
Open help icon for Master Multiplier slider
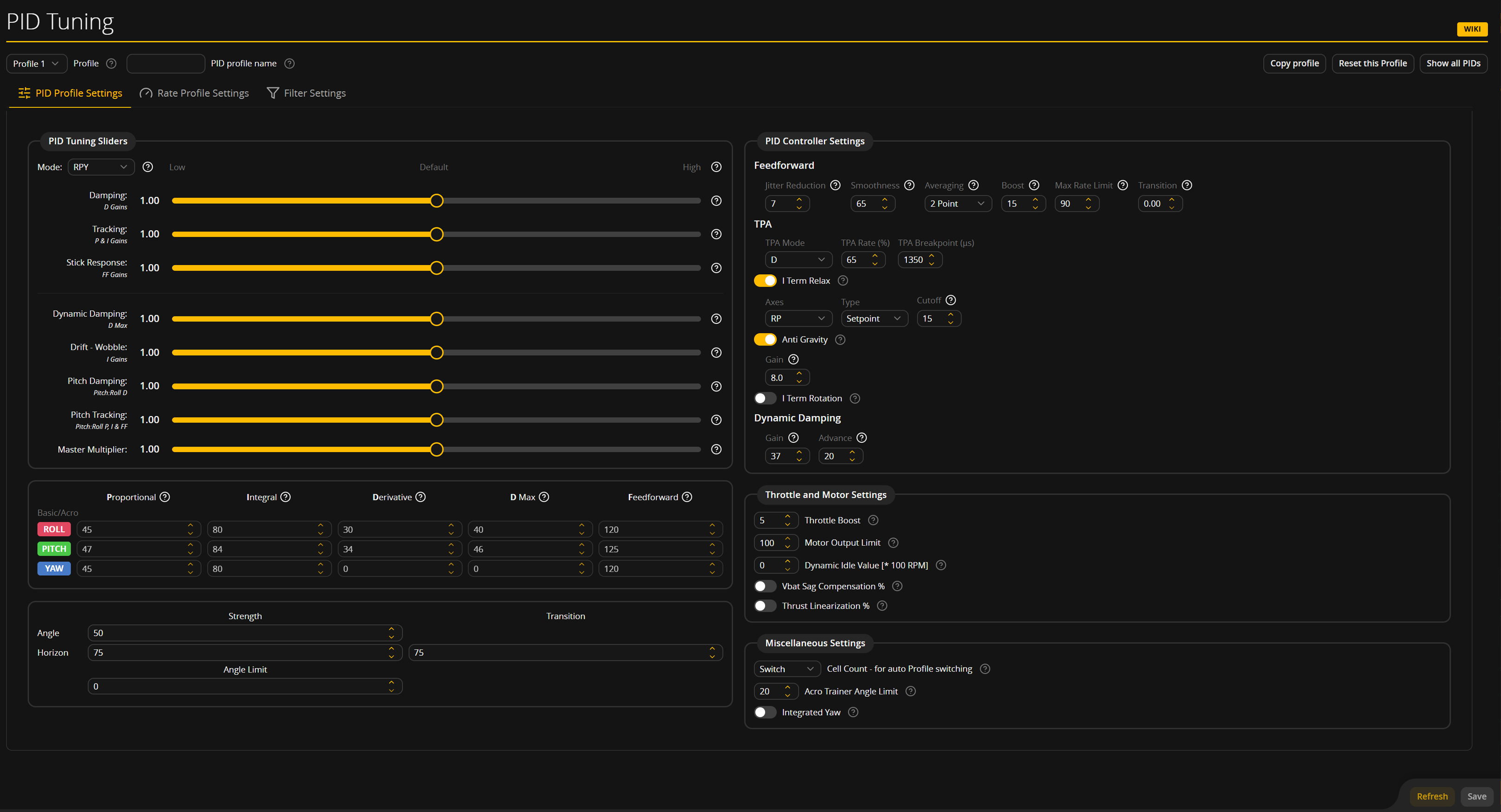tap(716, 449)
